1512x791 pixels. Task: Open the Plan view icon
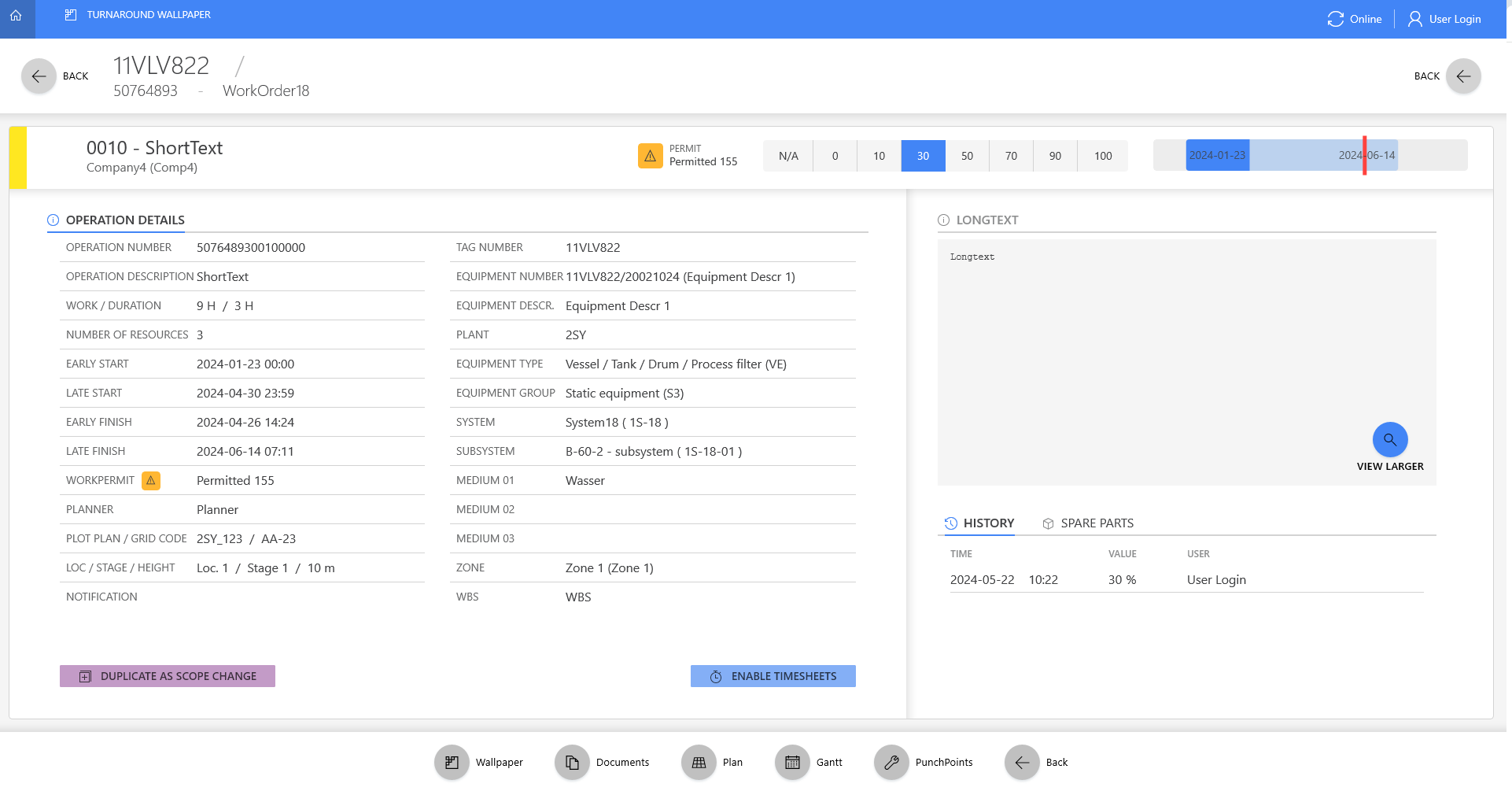pos(699,762)
